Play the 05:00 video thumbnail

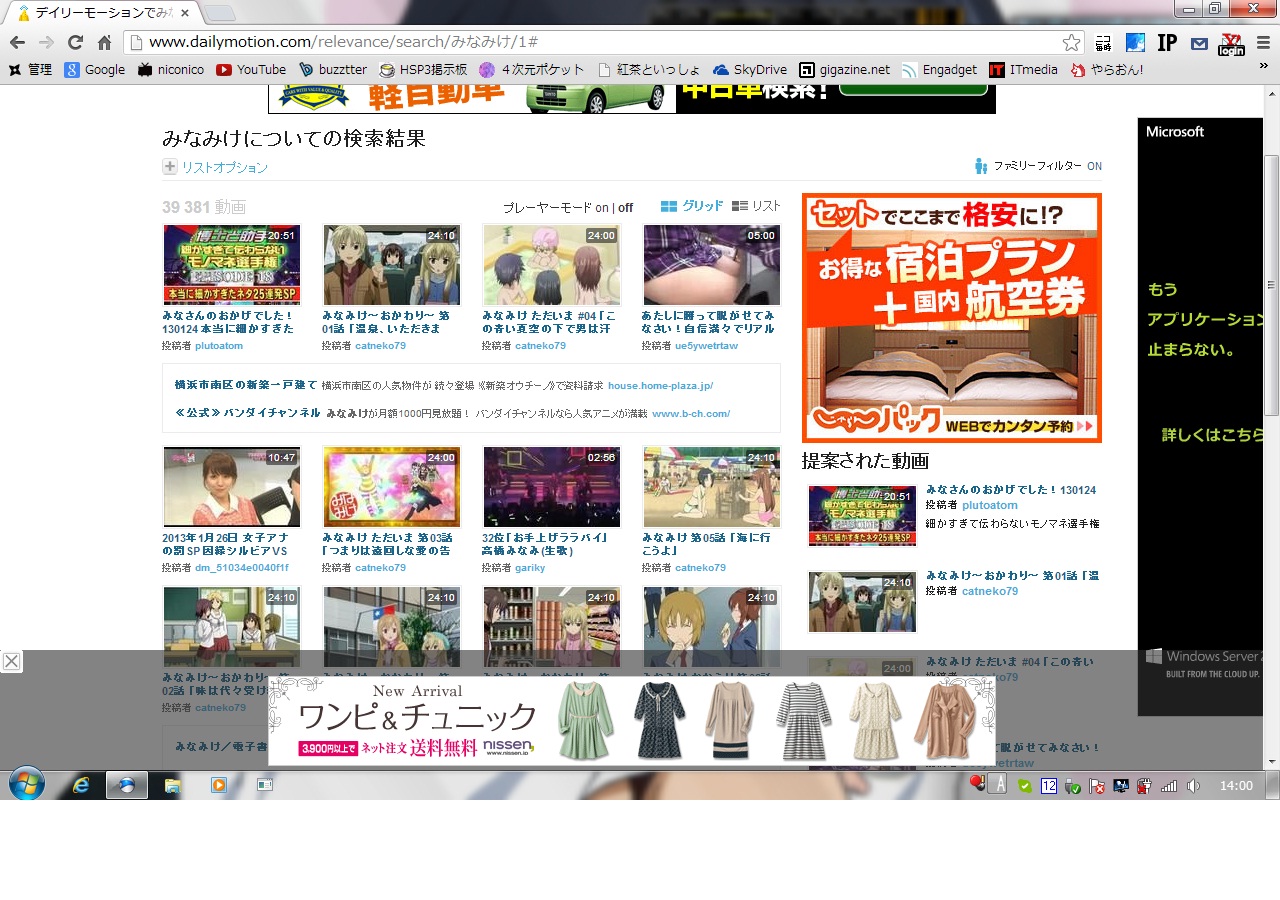tap(712, 265)
